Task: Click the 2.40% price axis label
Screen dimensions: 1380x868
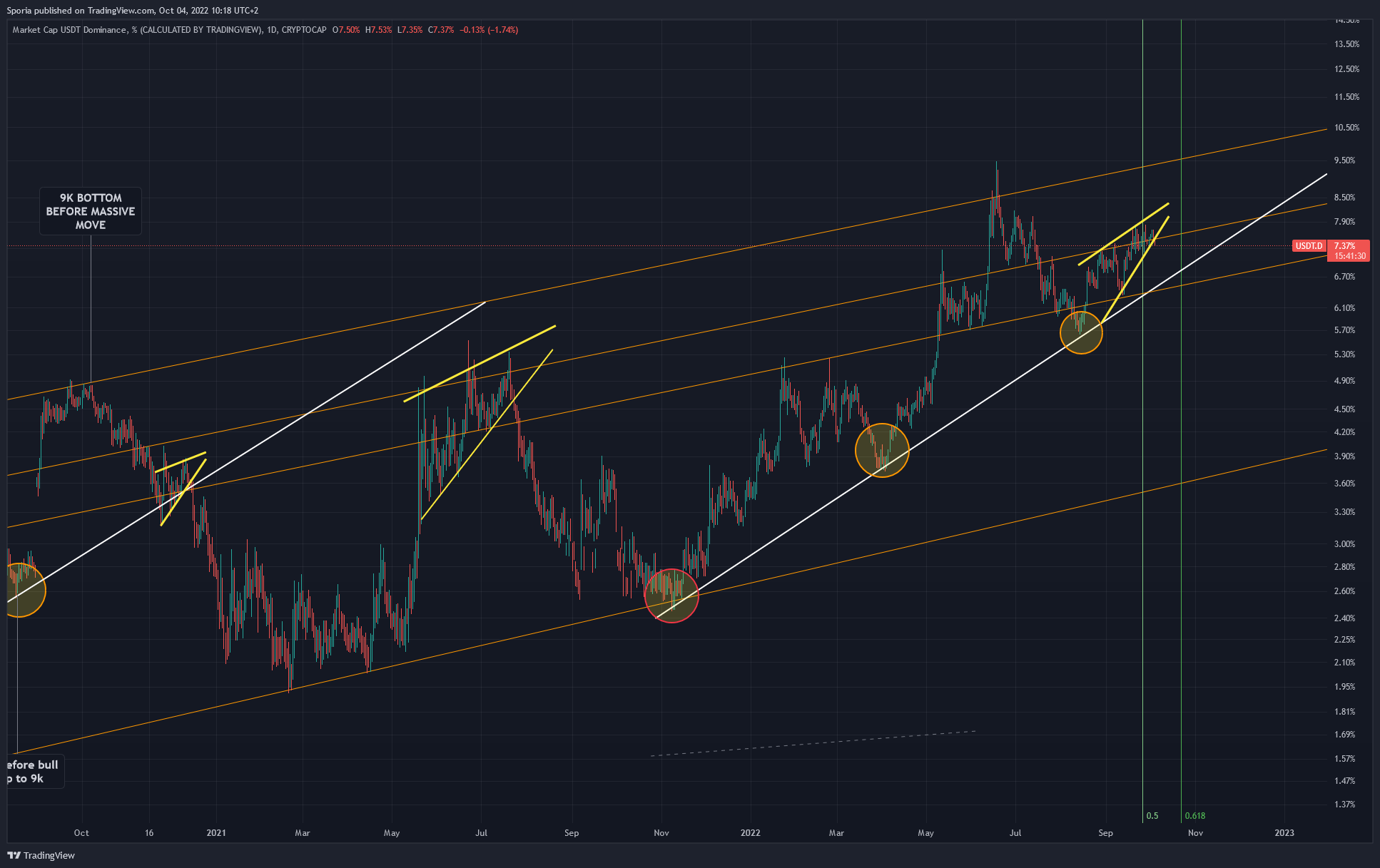Action: [x=1345, y=618]
